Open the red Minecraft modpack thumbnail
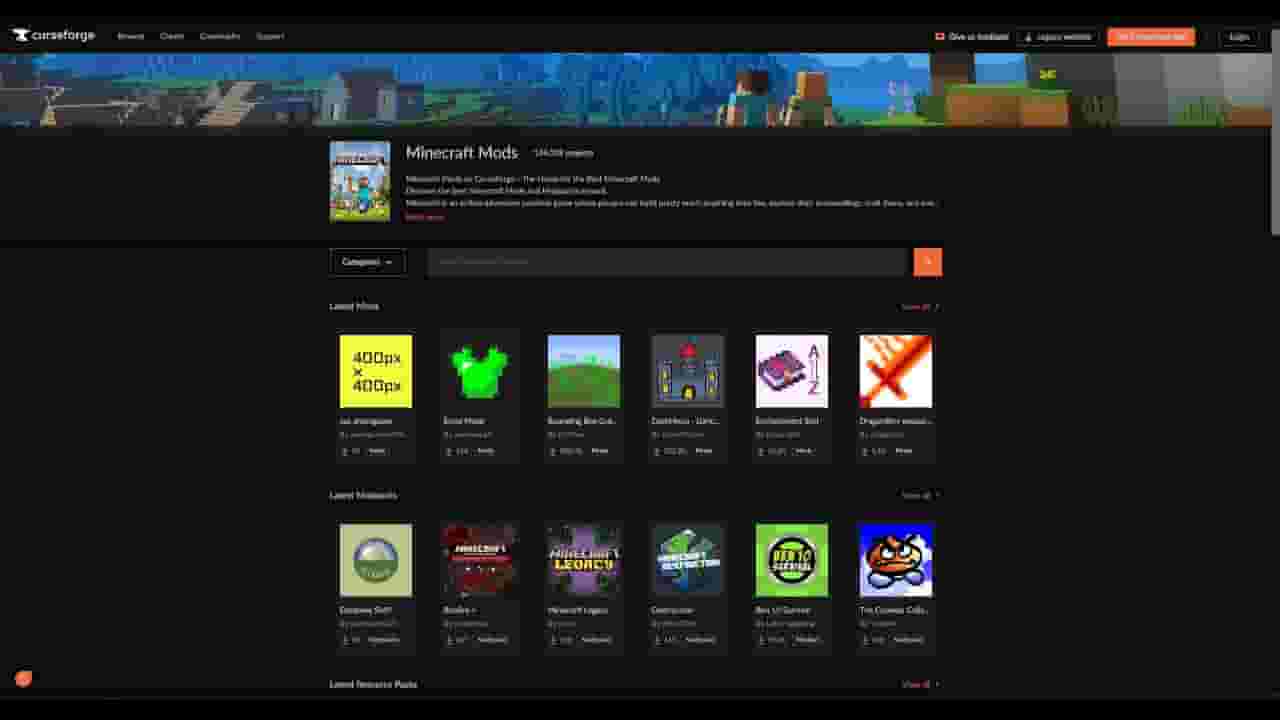The image size is (1280, 720). click(x=480, y=560)
